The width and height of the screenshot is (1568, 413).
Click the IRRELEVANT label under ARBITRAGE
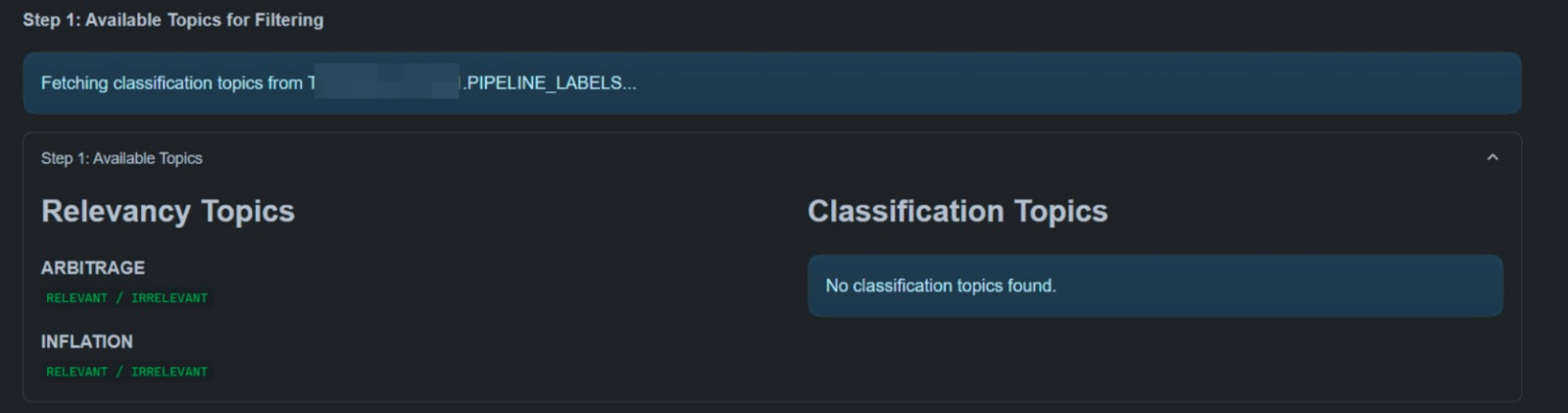coord(170,298)
